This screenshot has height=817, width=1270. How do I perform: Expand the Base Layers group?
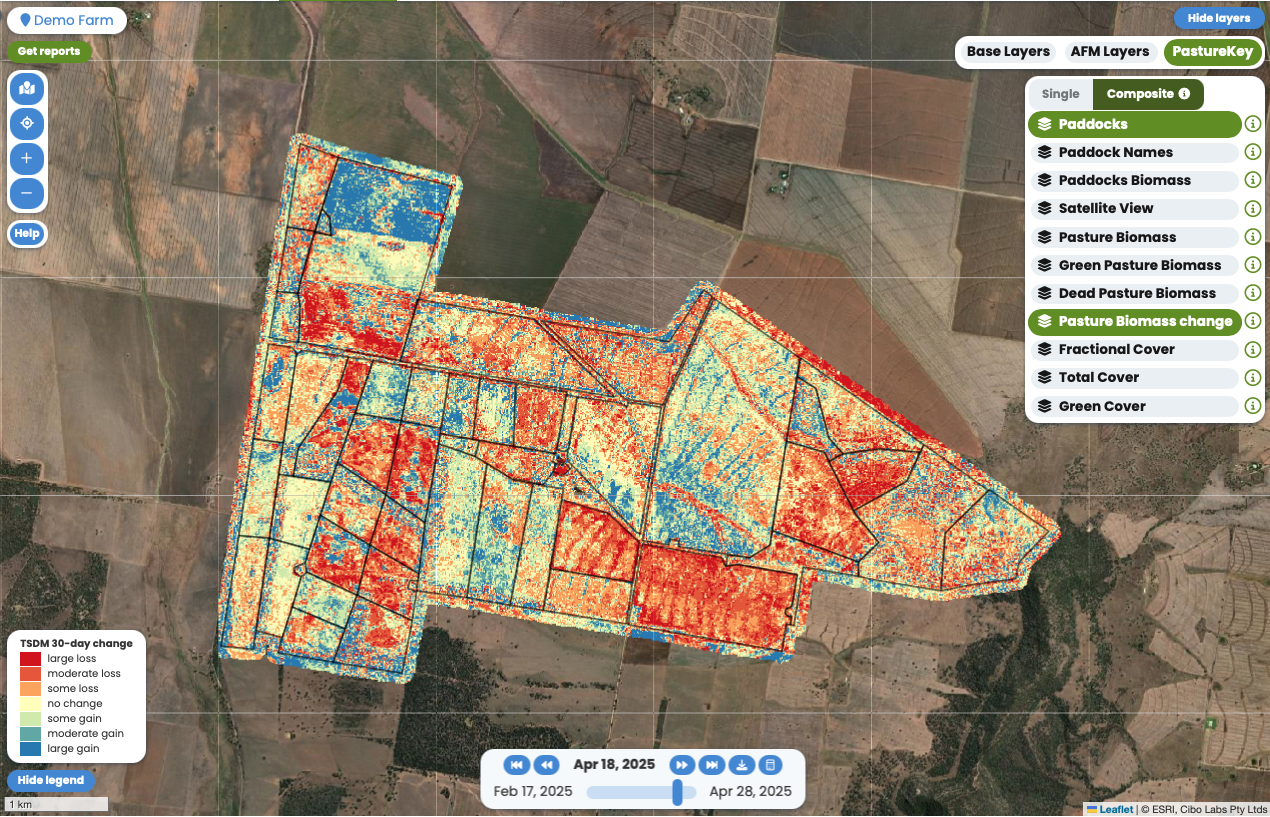click(x=1008, y=52)
